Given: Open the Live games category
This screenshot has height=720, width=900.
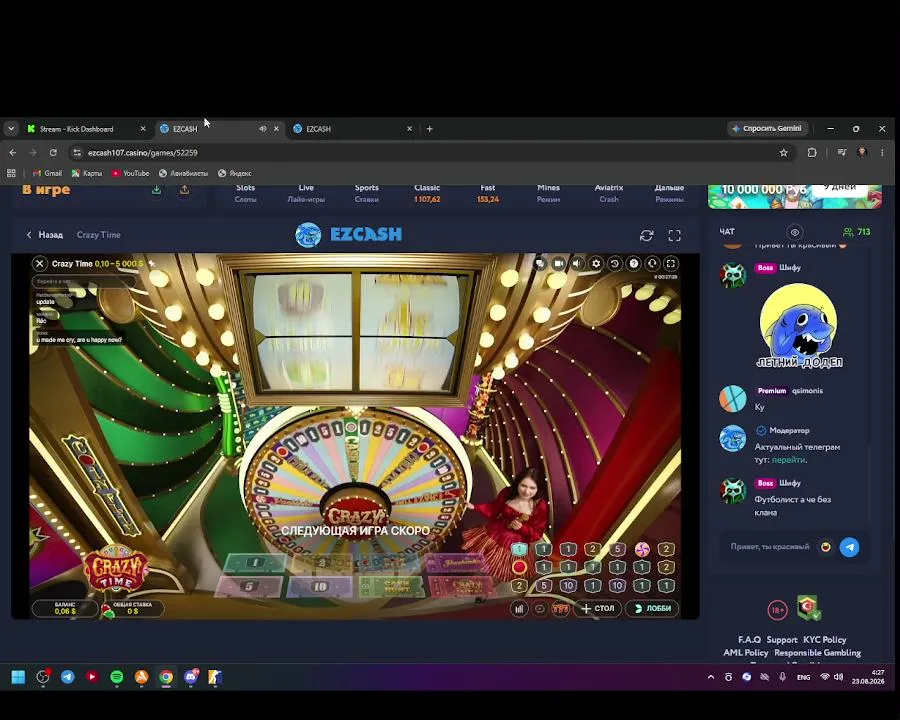Looking at the screenshot, I should pyautogui.click(x=306, y=193).
